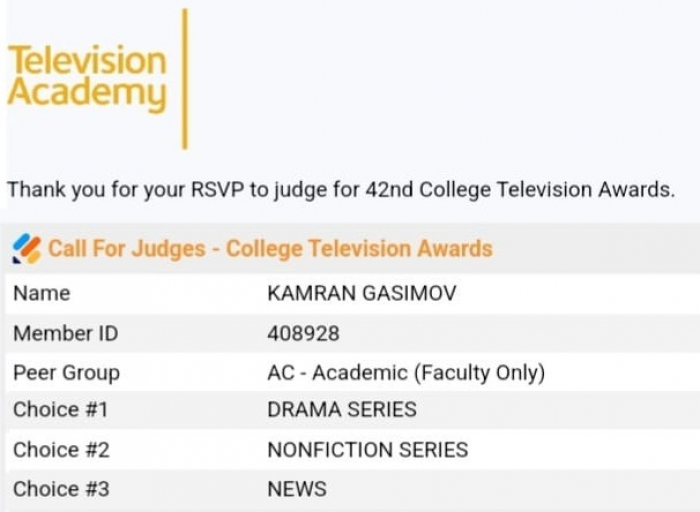Click the form icon beside Call For Judges

coord(27,249)
